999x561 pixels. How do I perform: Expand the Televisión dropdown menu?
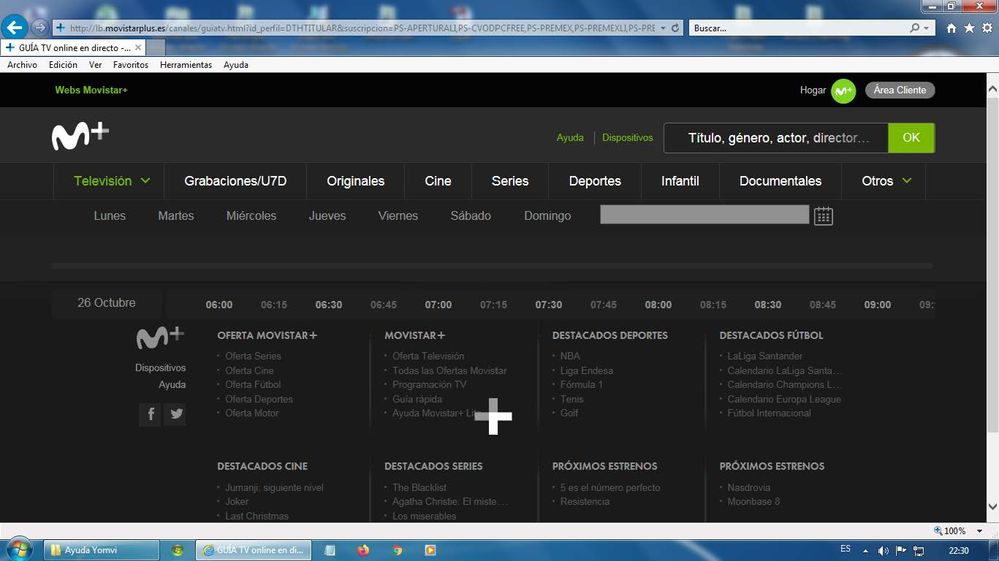pos(112,181)
